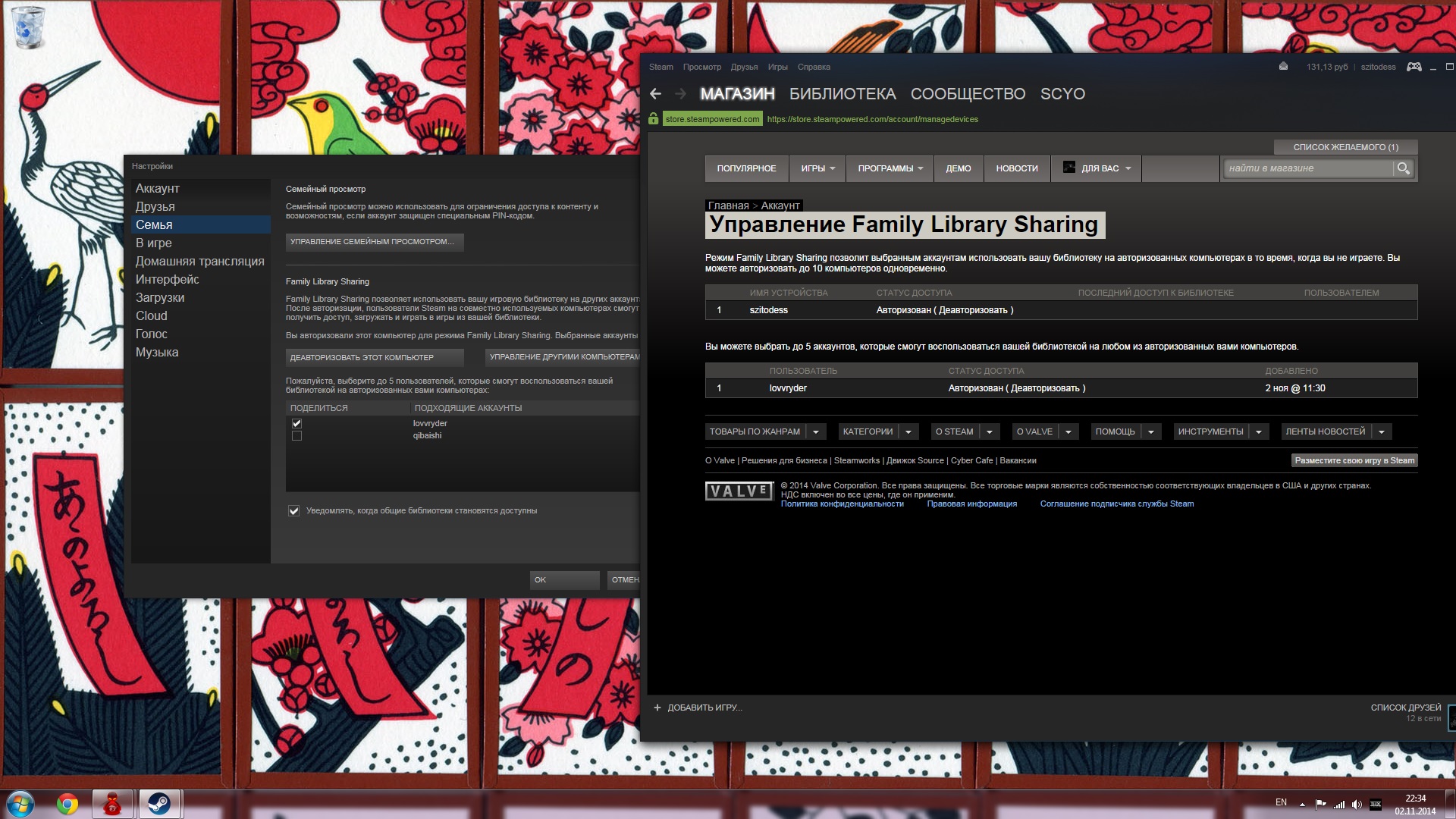
Task: Confirm settings with OK button
Action: (x=564, y=580)
